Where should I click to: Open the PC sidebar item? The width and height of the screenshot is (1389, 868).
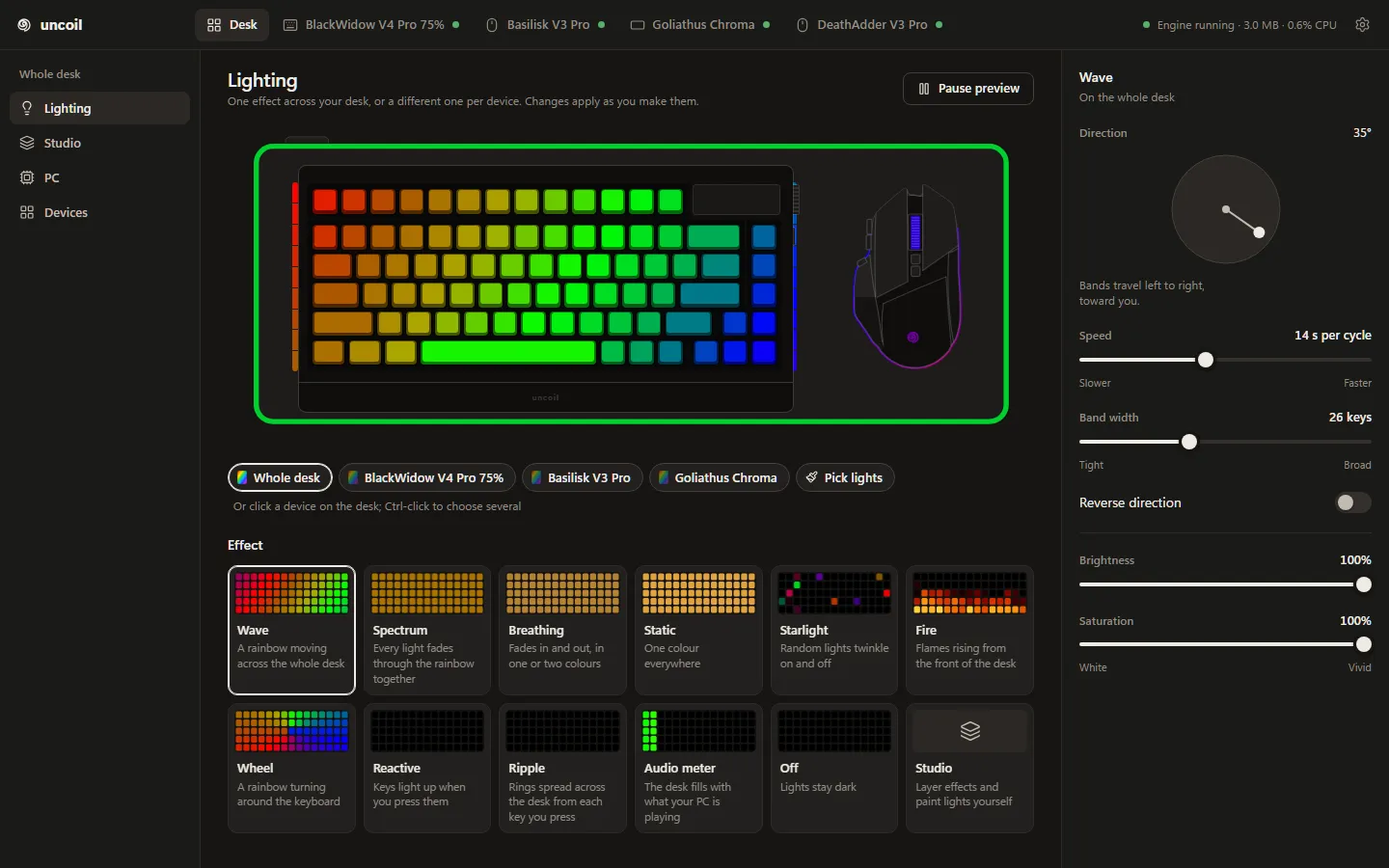coord(99,177)
